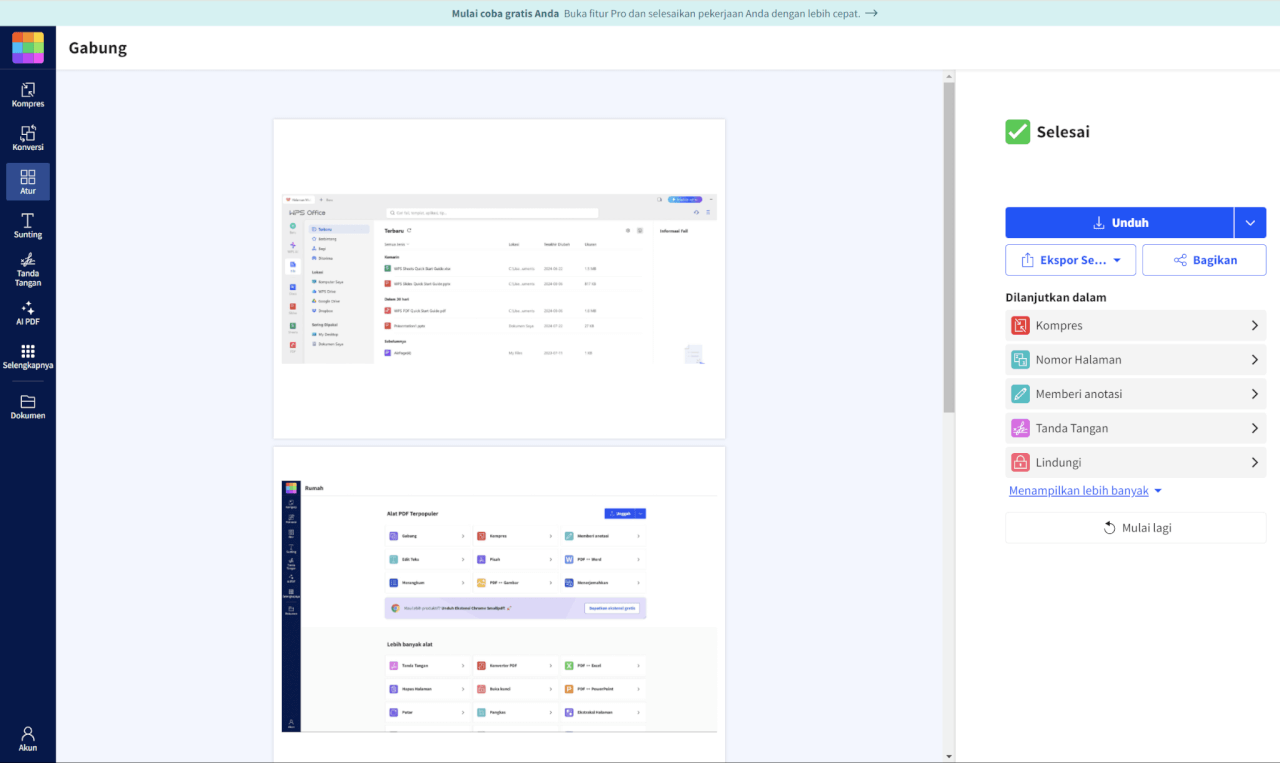
Task: Open the AI PDF tool
Action: click(28, 314)
